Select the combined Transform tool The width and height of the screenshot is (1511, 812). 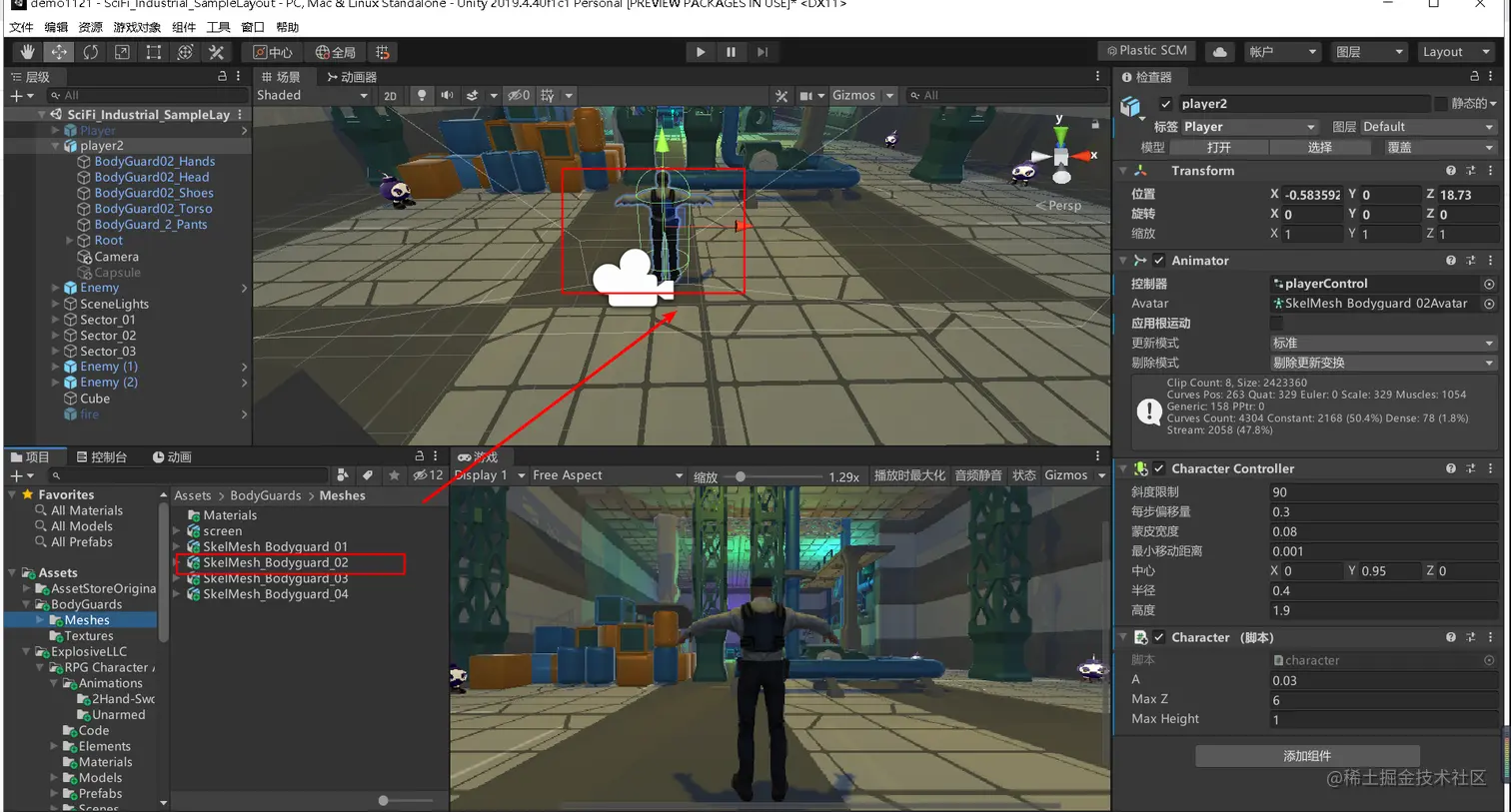click(x=185, y=52)
